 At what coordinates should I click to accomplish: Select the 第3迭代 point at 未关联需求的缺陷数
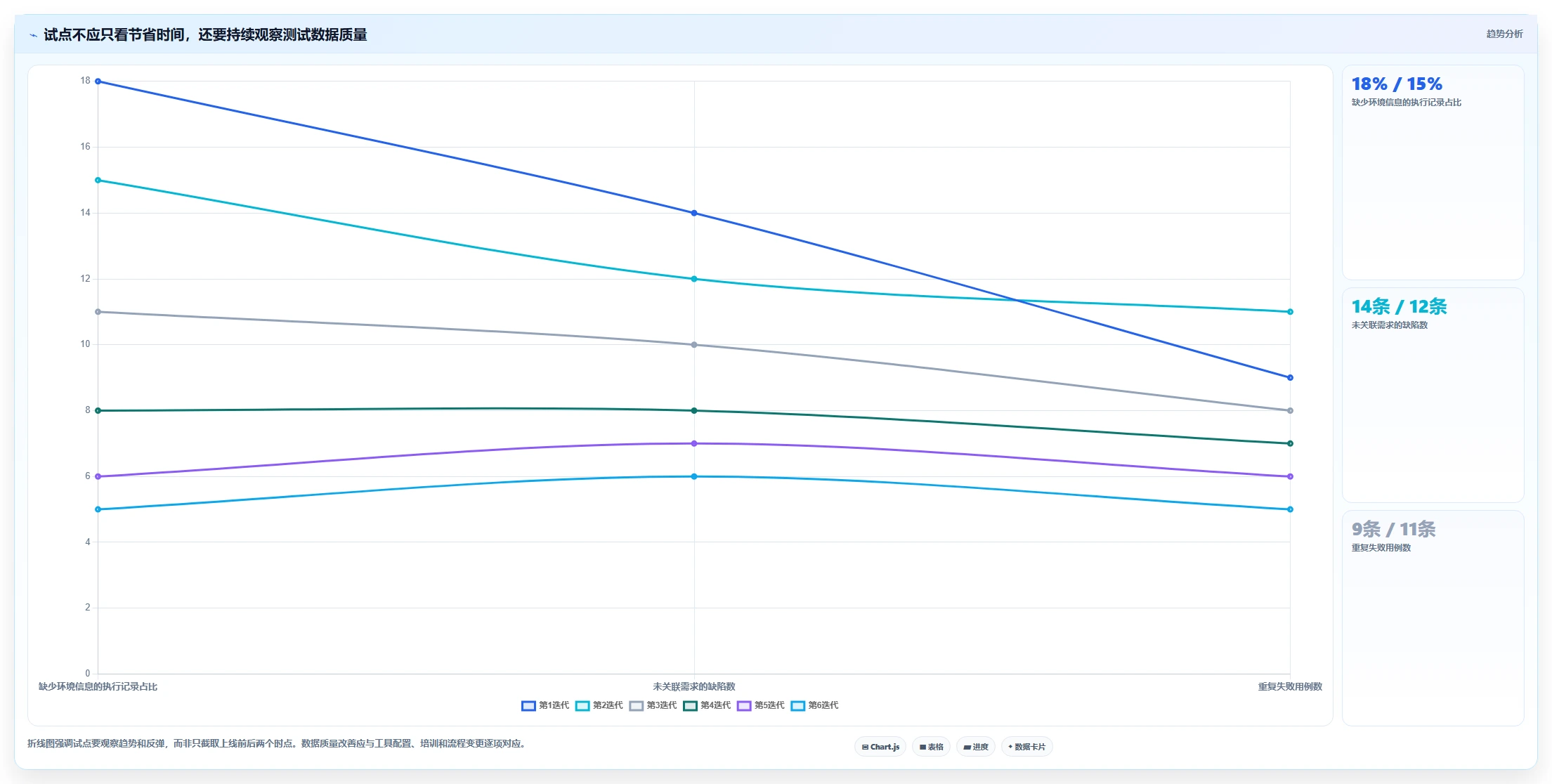pyautogui.click(x=694, y=345)
